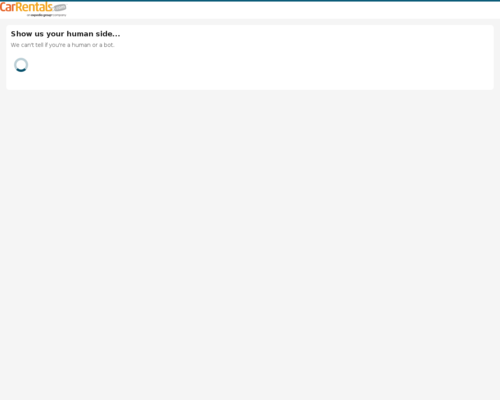Click the 'expedia group' wordmark
The width and height of the screenshot is (500, 400).
41,15
